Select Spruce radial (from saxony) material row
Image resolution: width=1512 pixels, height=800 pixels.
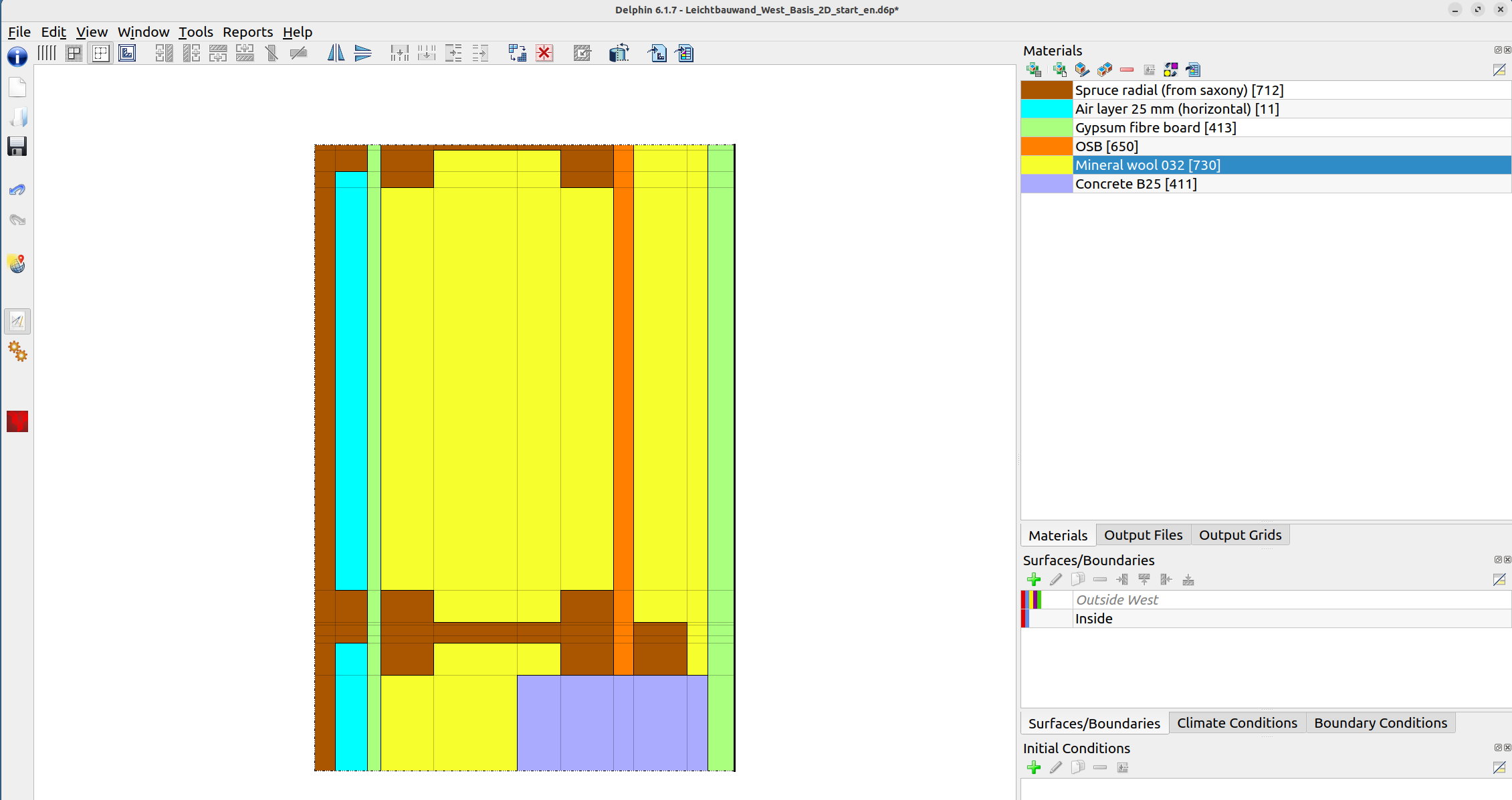coord(1266,90)
